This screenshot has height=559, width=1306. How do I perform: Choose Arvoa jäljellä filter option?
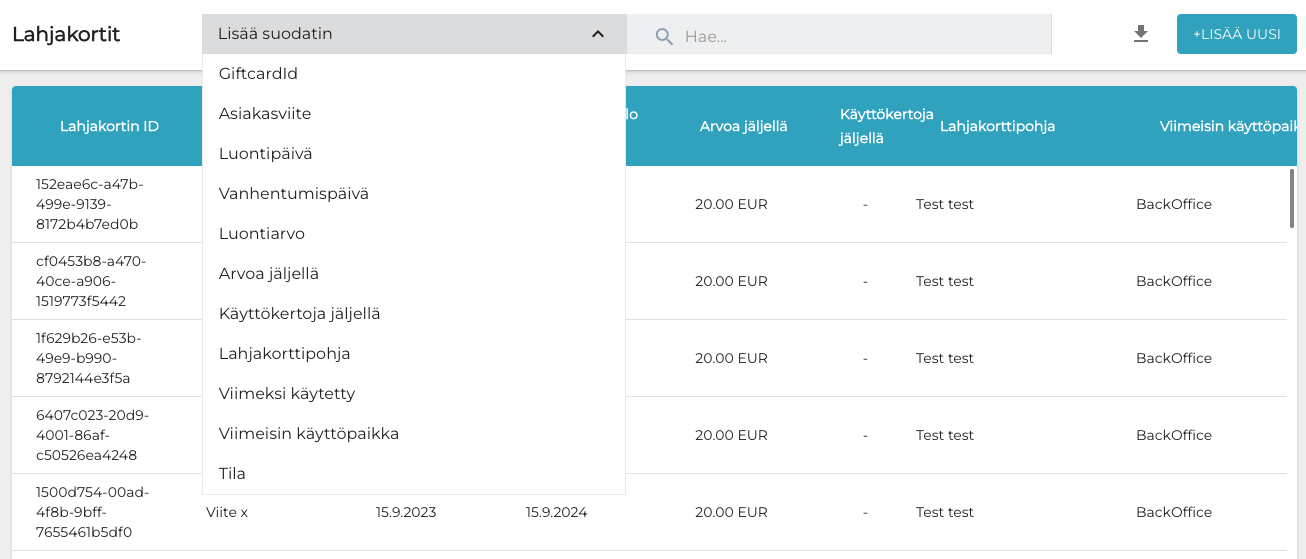click(x=268, y=274)
